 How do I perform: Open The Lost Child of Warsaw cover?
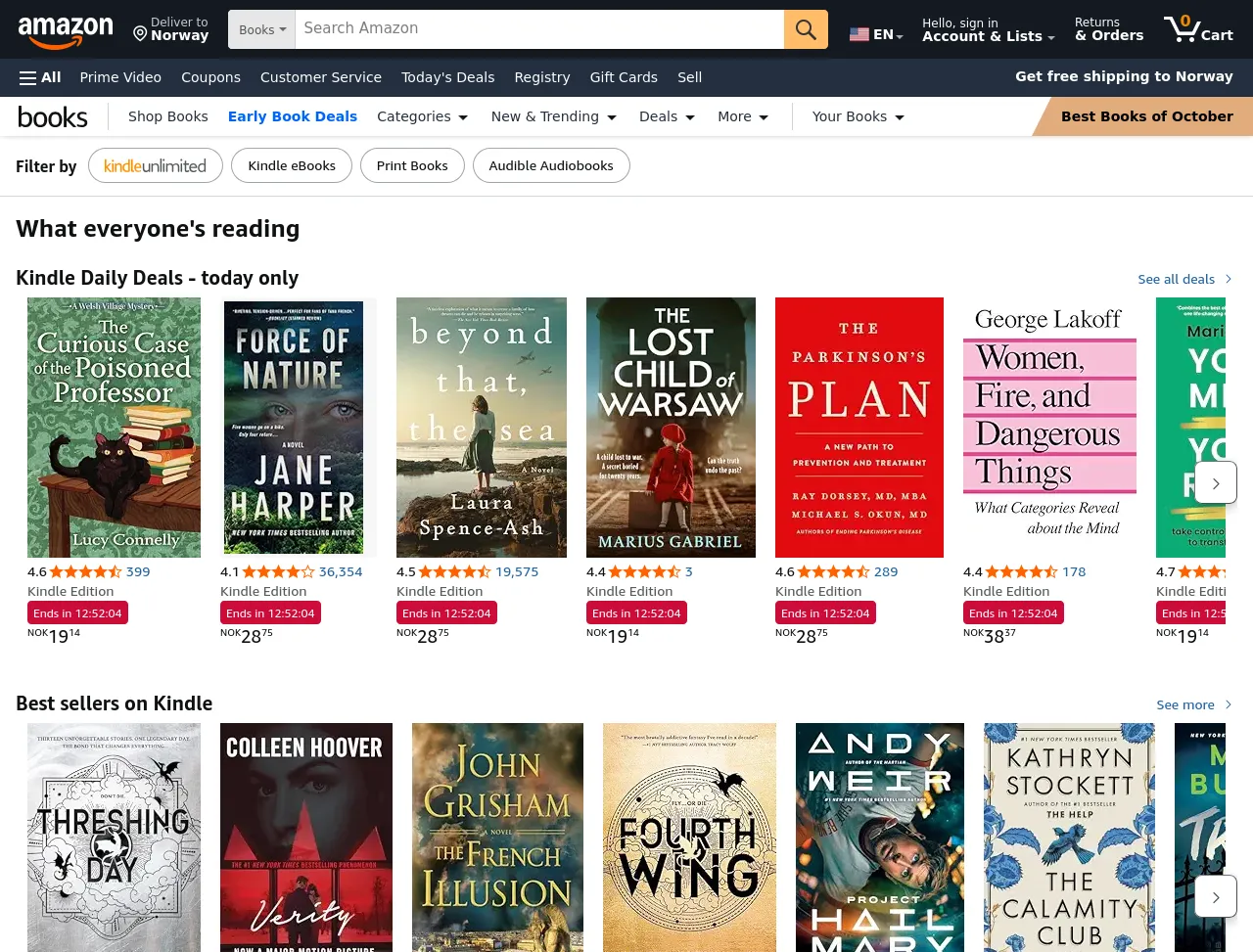point(671,428)
